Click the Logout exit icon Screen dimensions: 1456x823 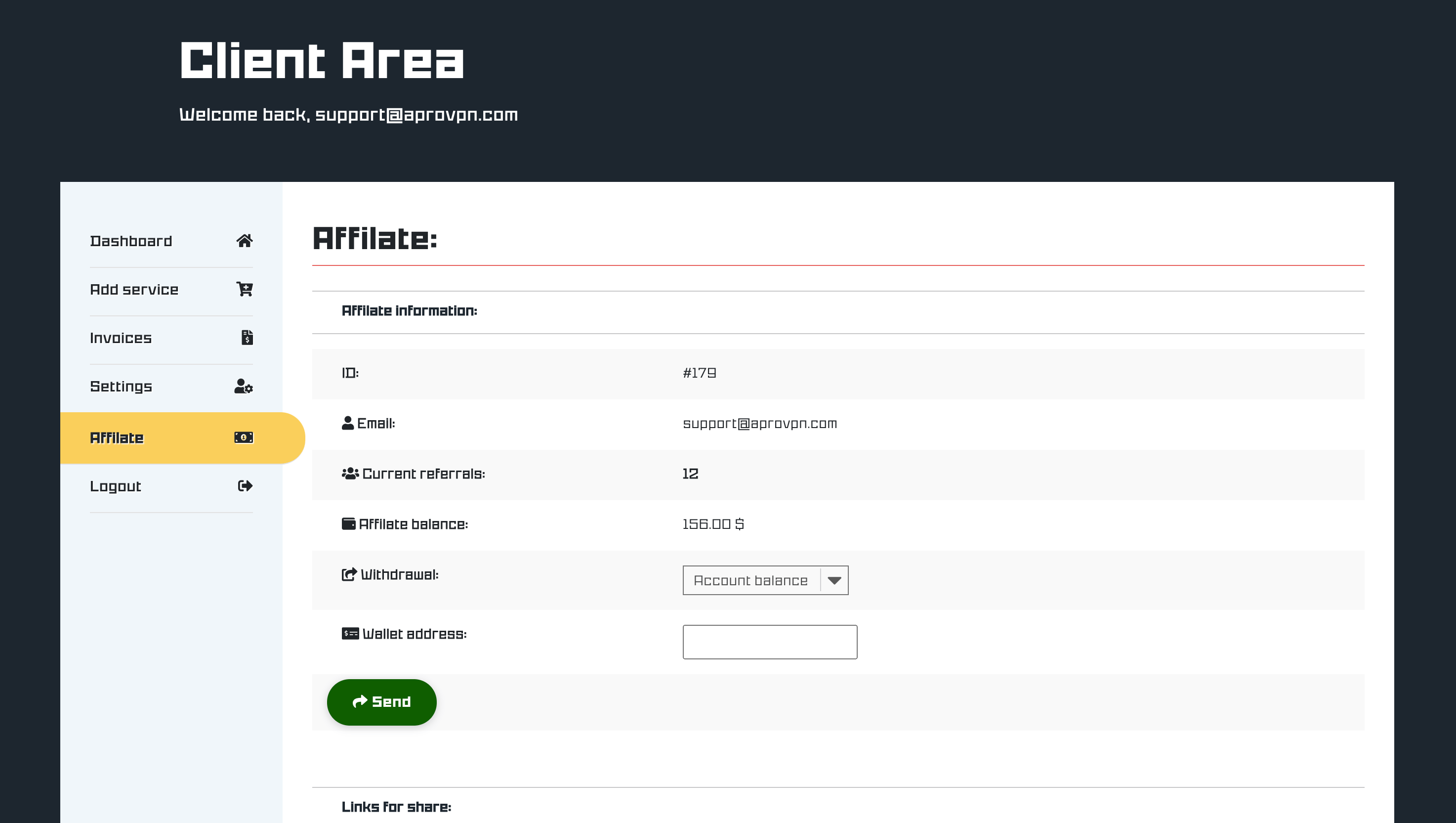point(245,486)
